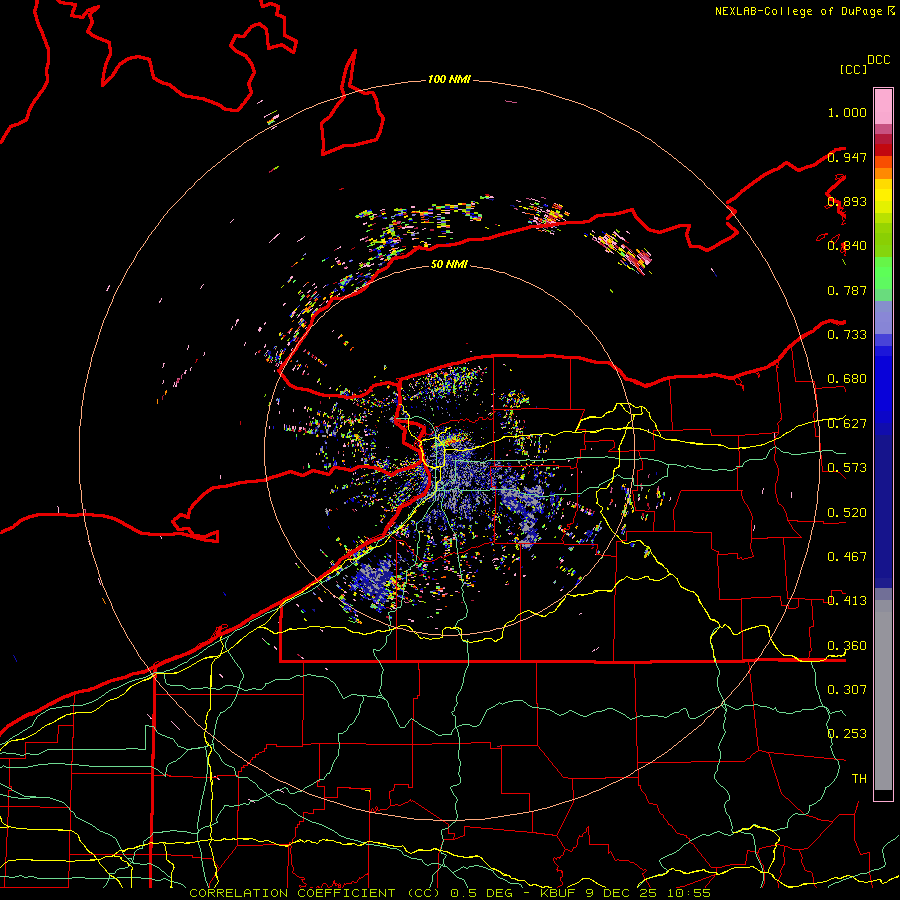Screen dimensions: 900x900
Task: Click the 0.467 scale value
Action: (x=847, y=557)
